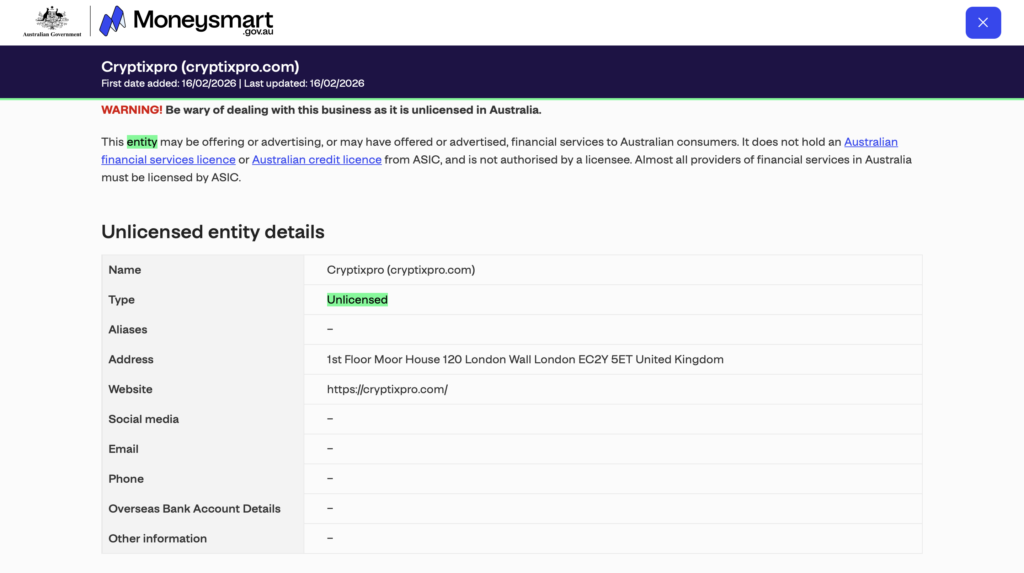Select the Type row label
Viewport: 1024px width, 573px height.
[x=121, y=300]
